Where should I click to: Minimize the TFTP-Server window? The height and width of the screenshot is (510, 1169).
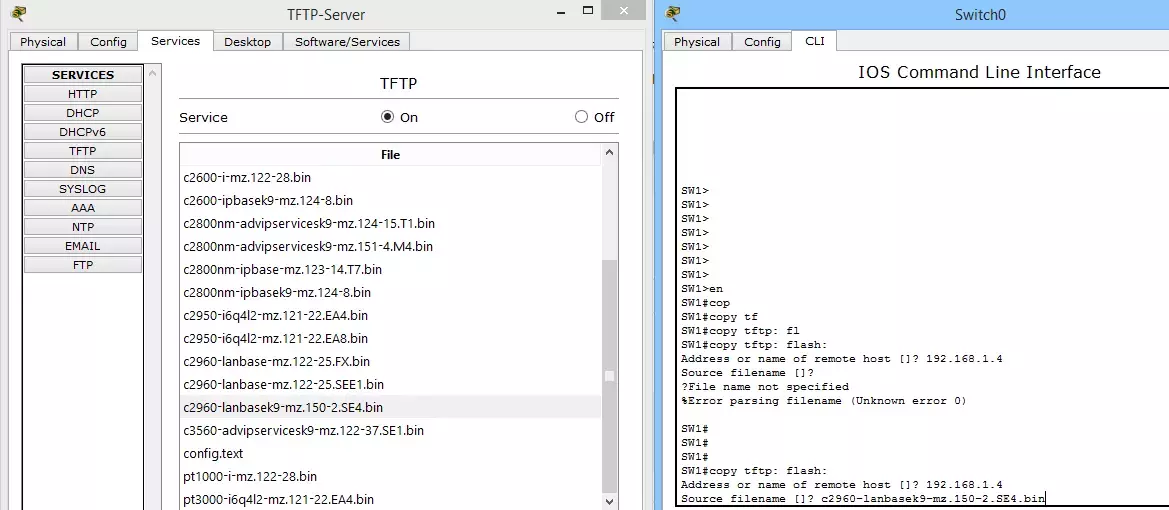[x=561, y=13]
